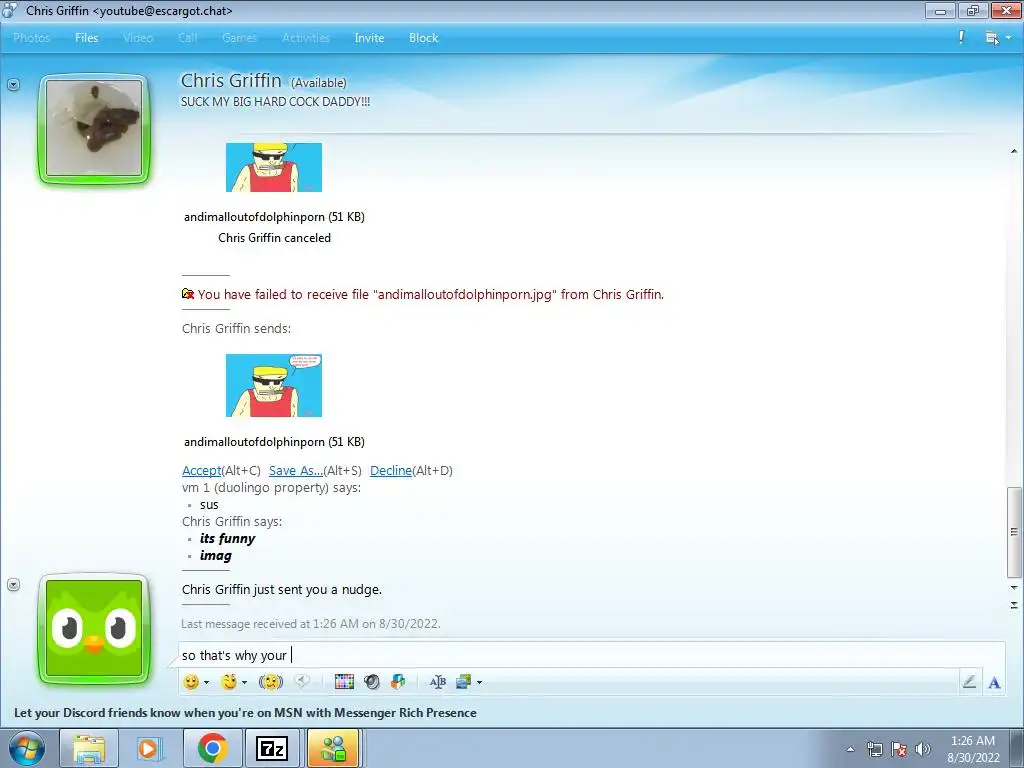This screenshot has height=768, width=1024.
Task: Click in the message input field
Action: tap(591, 655)
